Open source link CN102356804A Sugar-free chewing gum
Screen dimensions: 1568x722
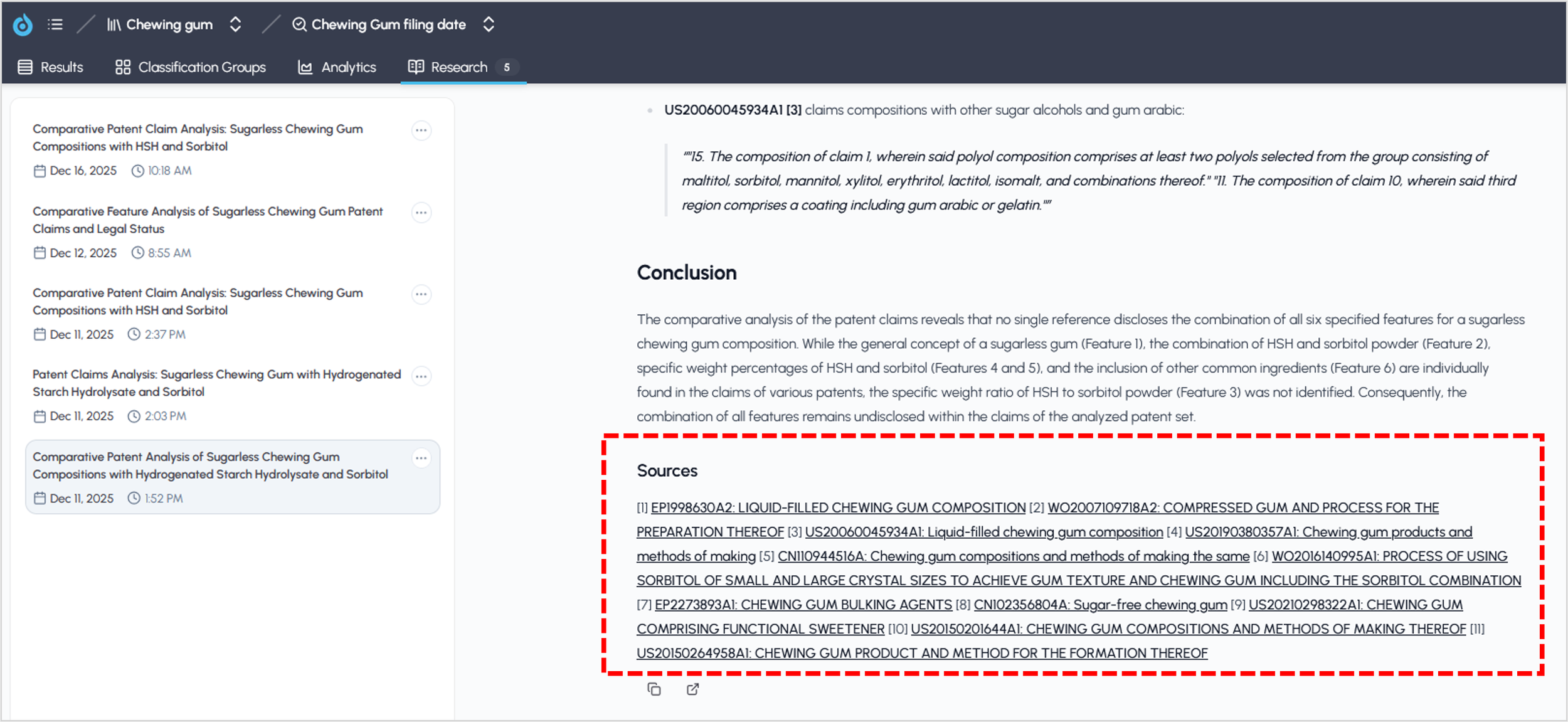click(x=1100, y=605)
